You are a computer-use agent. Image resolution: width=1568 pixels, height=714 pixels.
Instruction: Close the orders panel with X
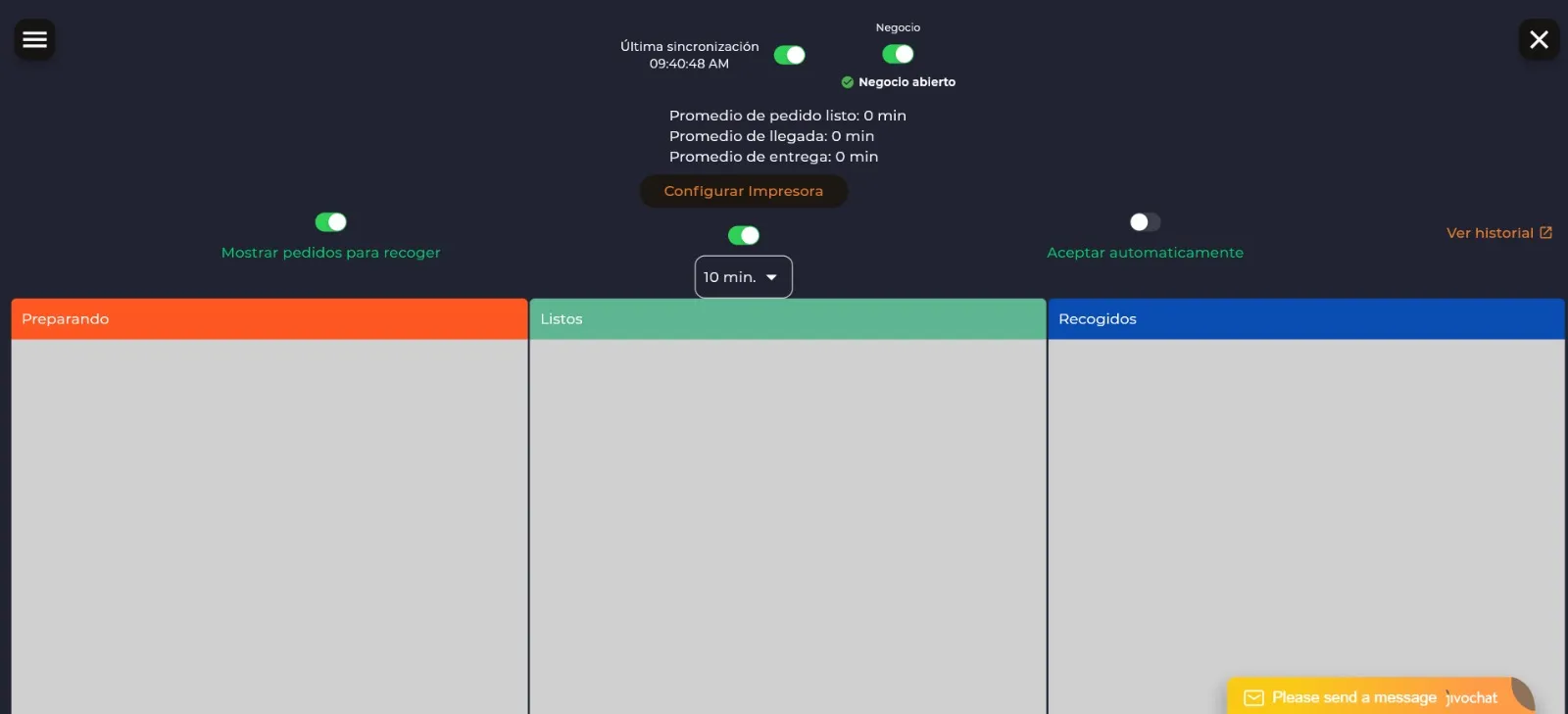(x=1539, y=40)
